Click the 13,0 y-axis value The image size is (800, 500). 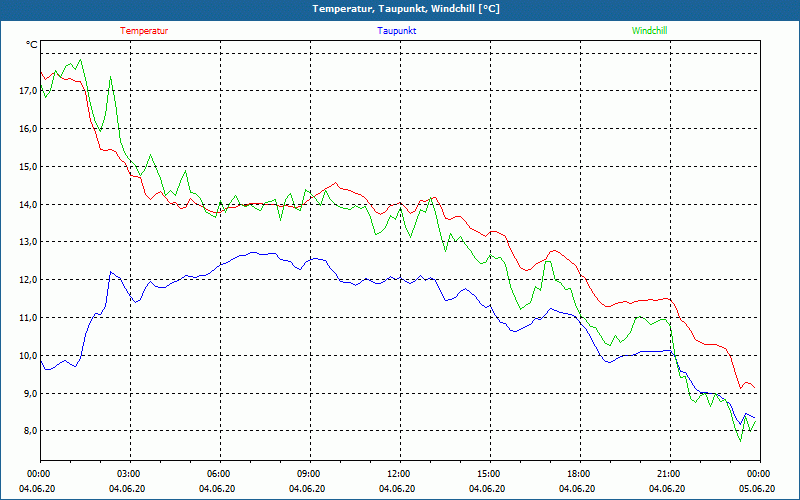click(x=29, y=242)
